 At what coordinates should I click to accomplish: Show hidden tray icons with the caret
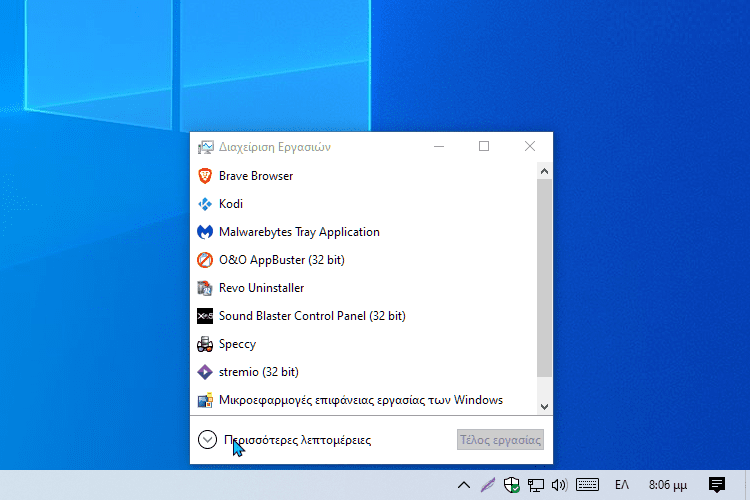pyautogui.click(x=463, y=485)
